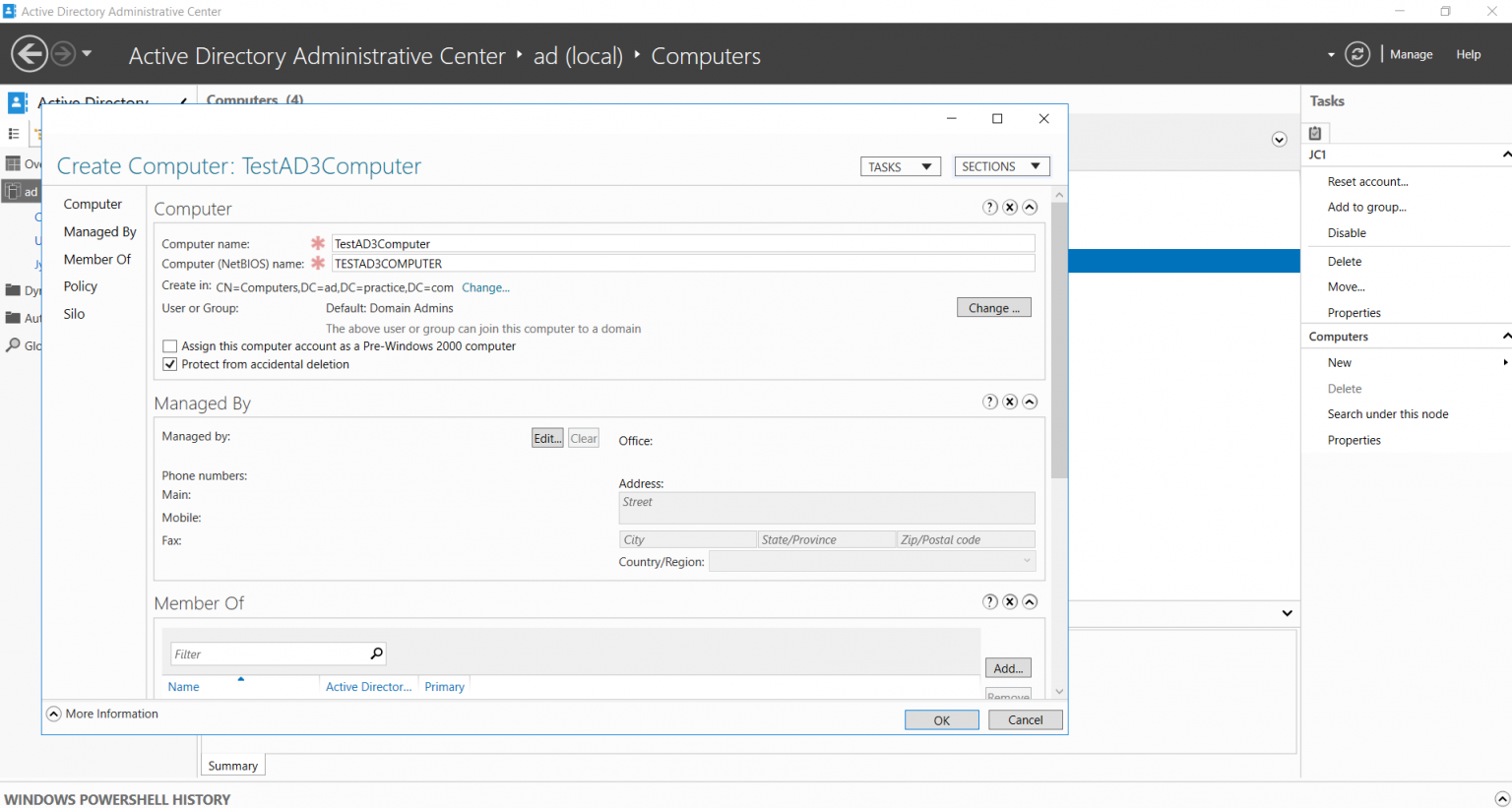Click Search under this node

[1388, 414]
